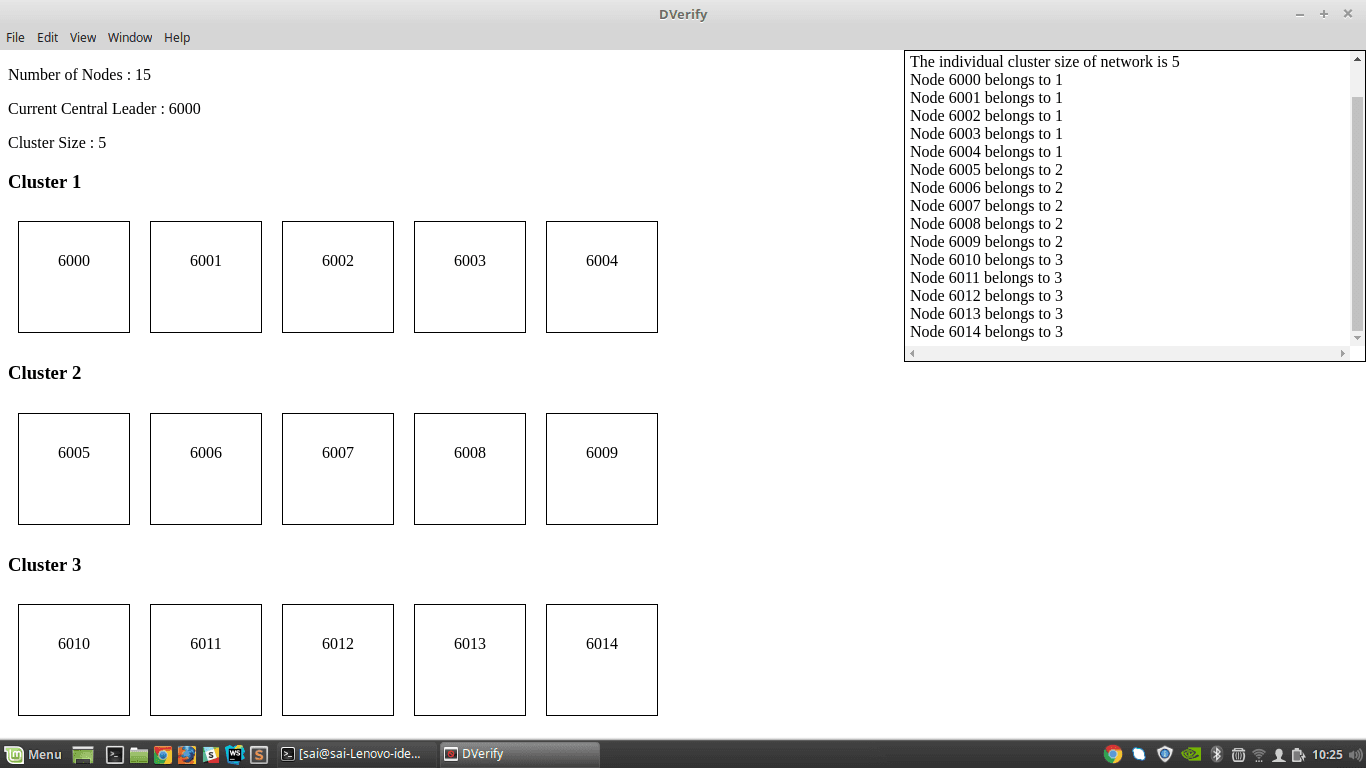
Task: Select node box 6001
Action: point(206,277)
